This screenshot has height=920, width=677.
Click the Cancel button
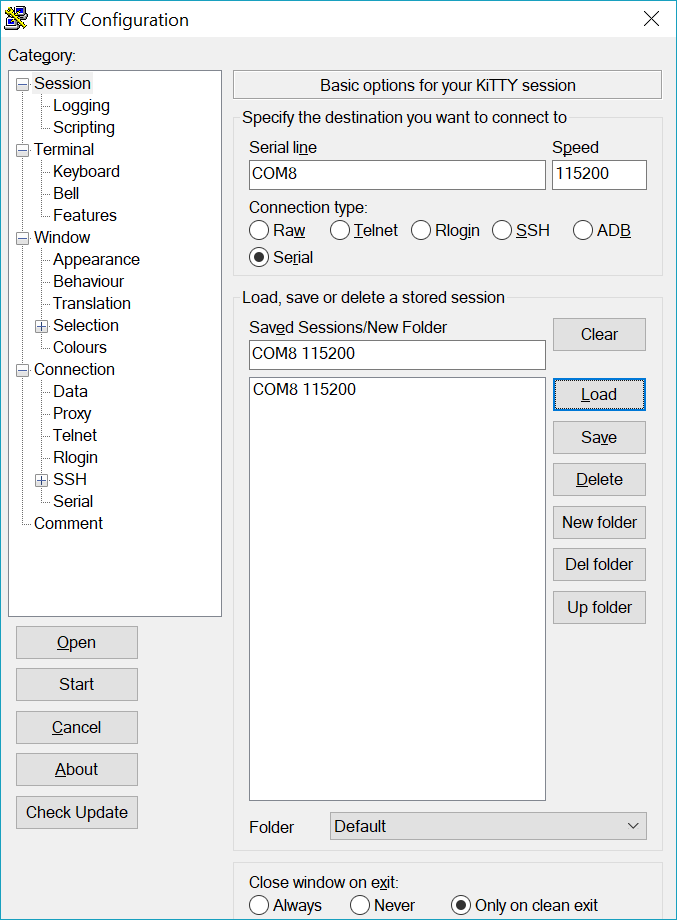(x=77, y=728)
